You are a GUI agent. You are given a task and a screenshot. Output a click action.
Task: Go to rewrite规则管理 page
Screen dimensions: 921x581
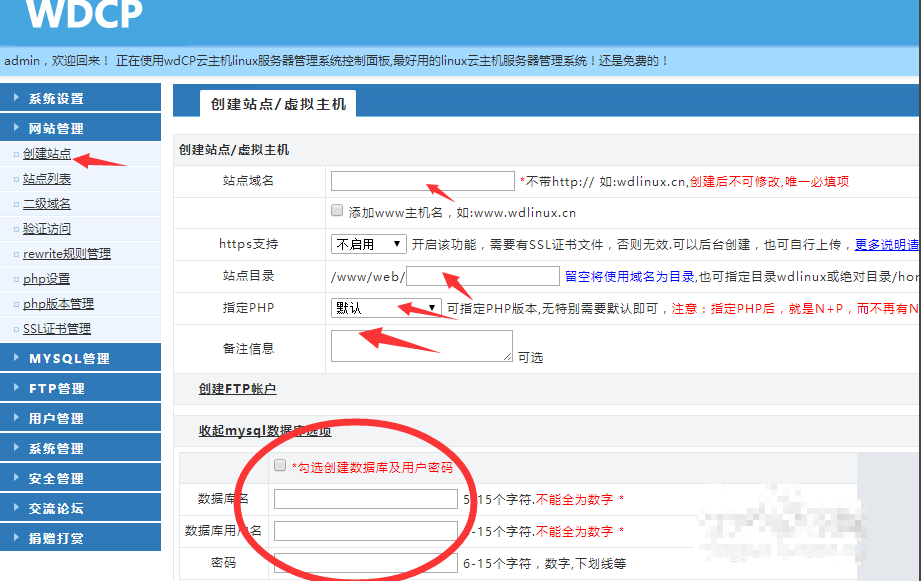coord(67,254)
